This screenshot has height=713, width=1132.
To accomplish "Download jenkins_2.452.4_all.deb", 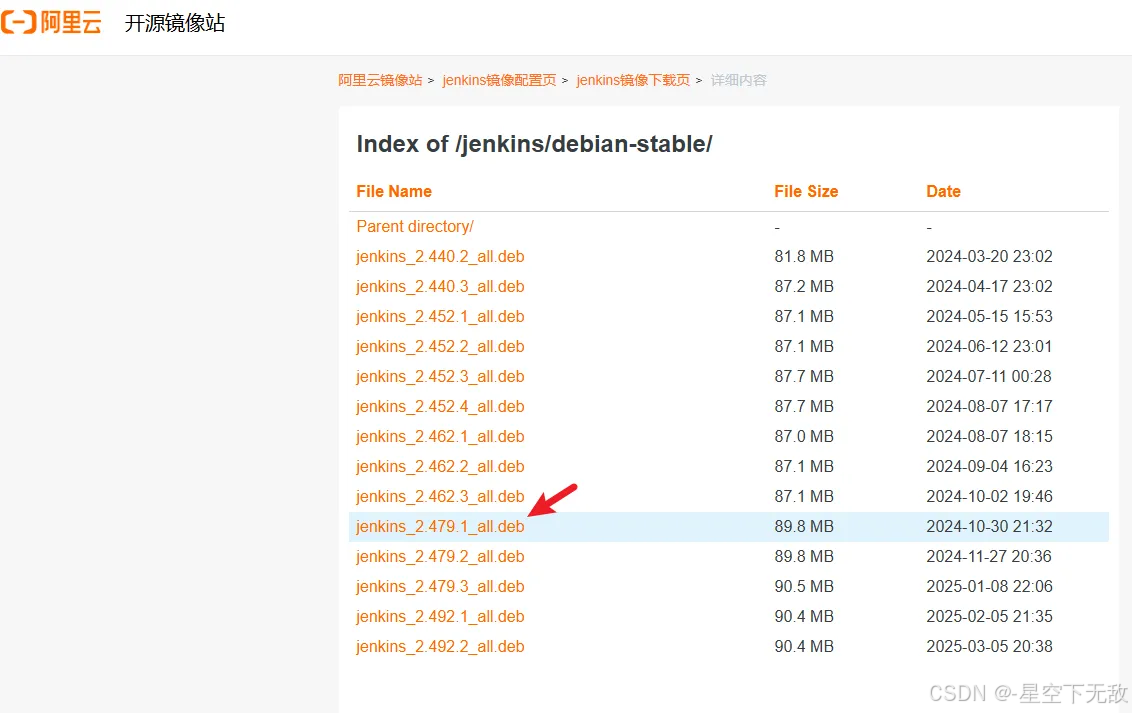I will click(x=440, y=407).
